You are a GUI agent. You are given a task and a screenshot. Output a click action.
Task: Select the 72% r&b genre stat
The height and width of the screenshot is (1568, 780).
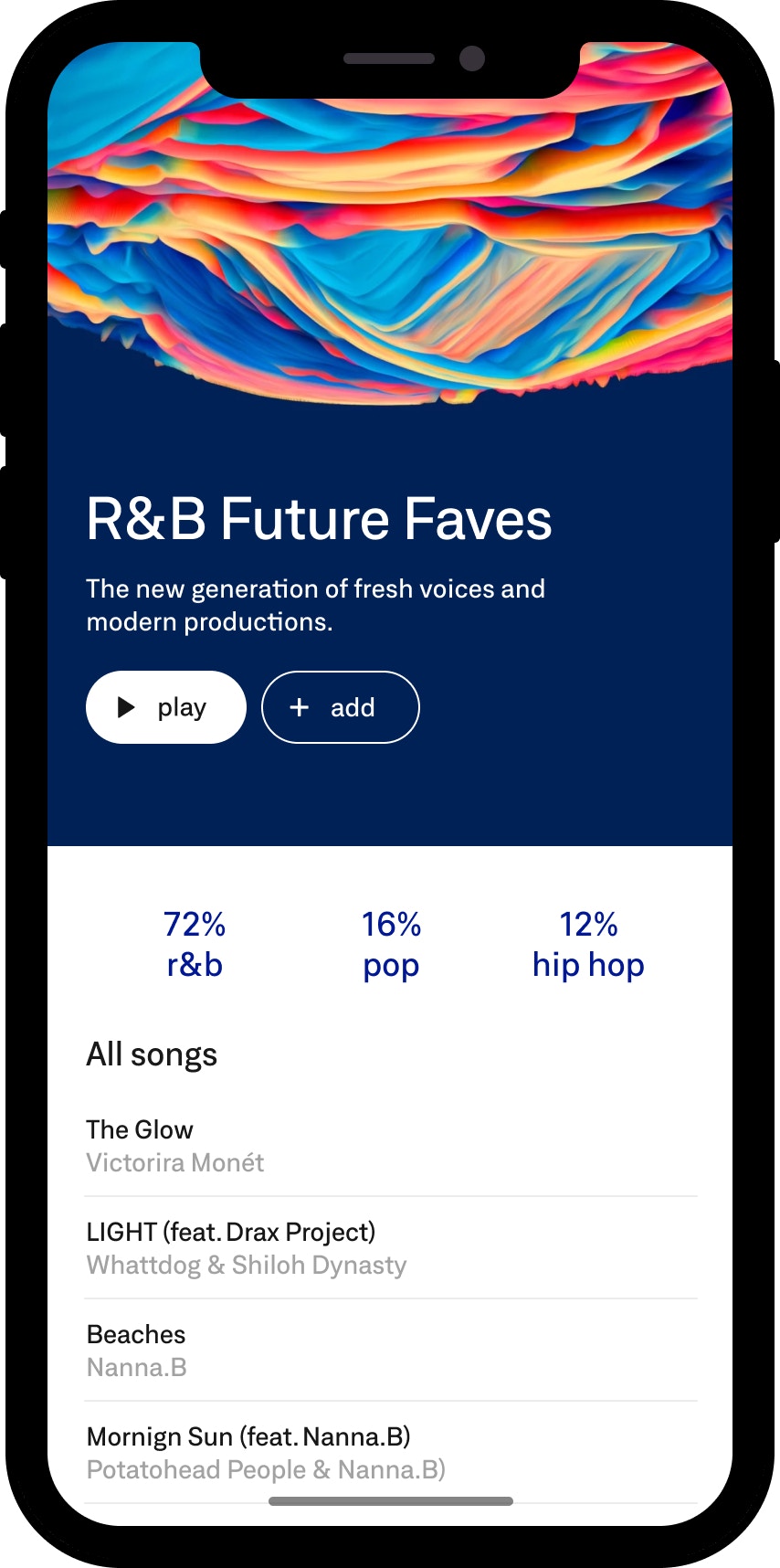(x=195, y=944)
